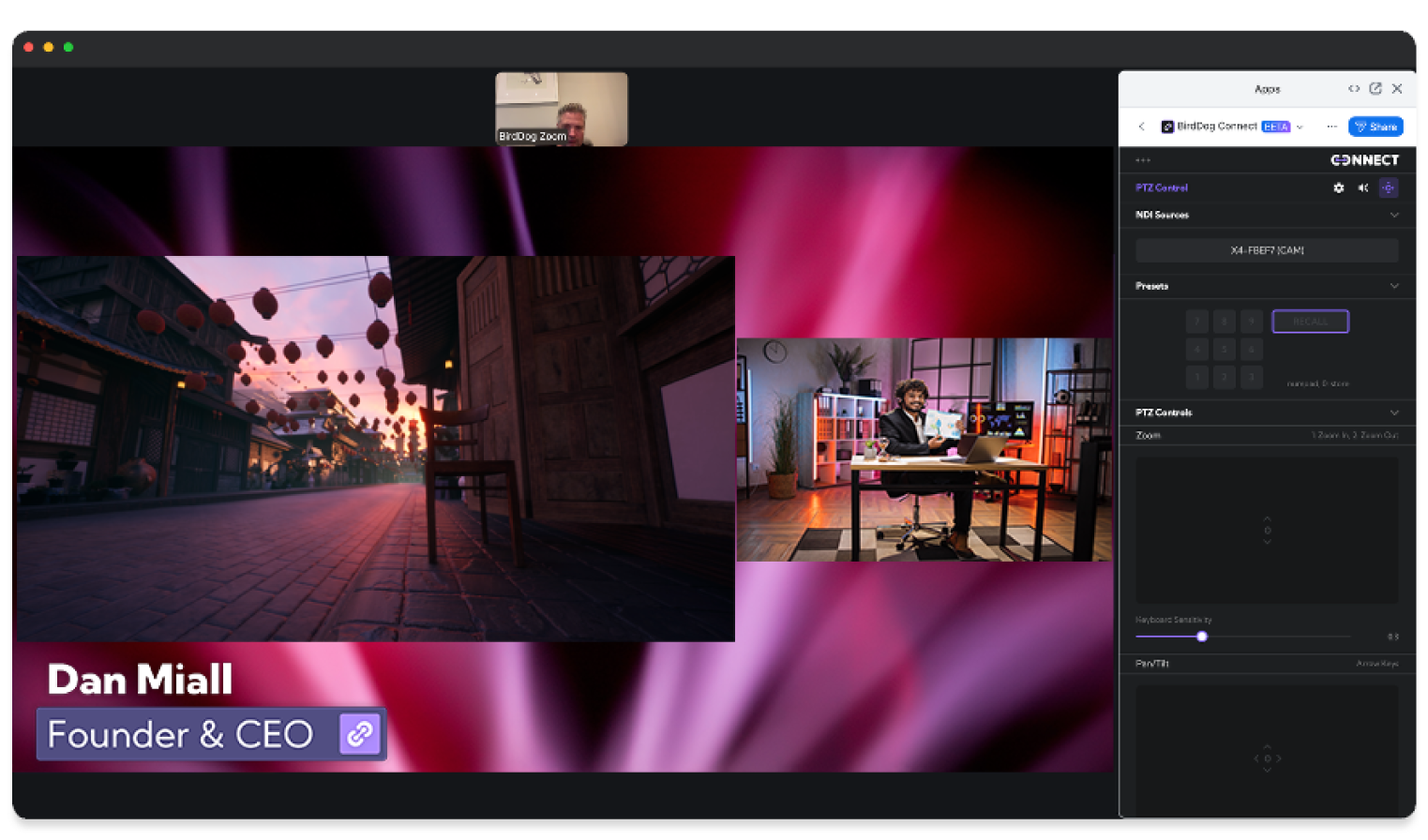Pop out the Apps panel to new window

point(1375,88)
